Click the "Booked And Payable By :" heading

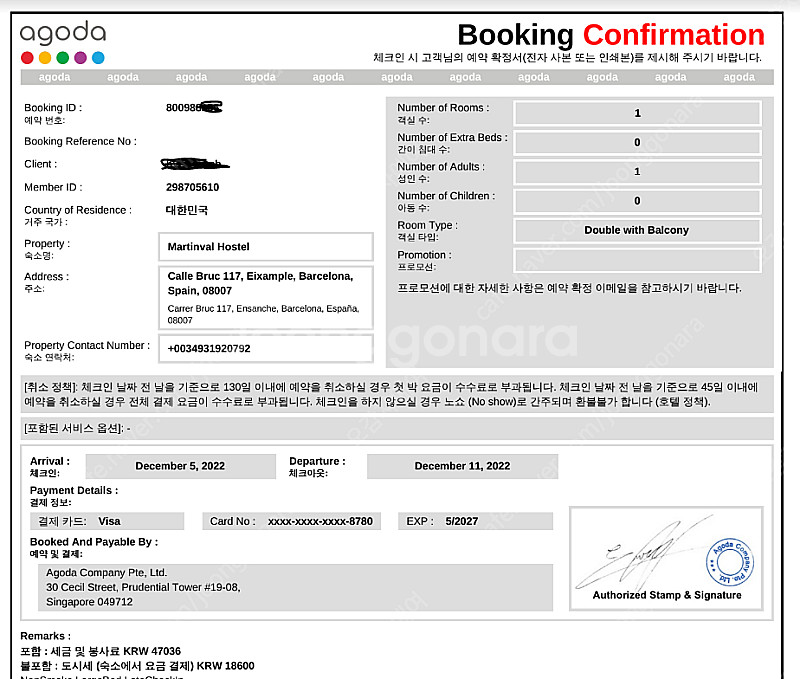[x=94, y=542]
